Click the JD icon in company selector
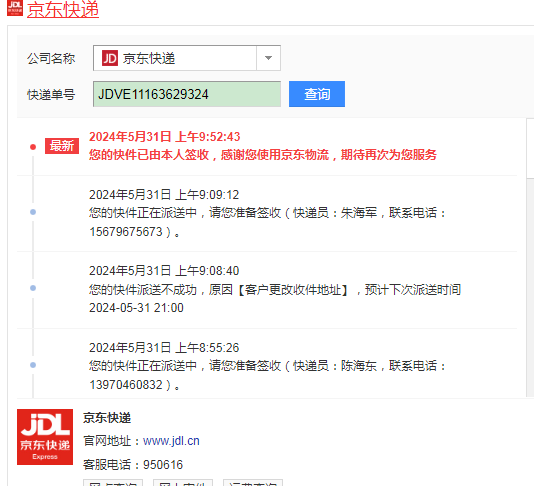This screenshot has height=486, width=534. click(x=110, y=58)
